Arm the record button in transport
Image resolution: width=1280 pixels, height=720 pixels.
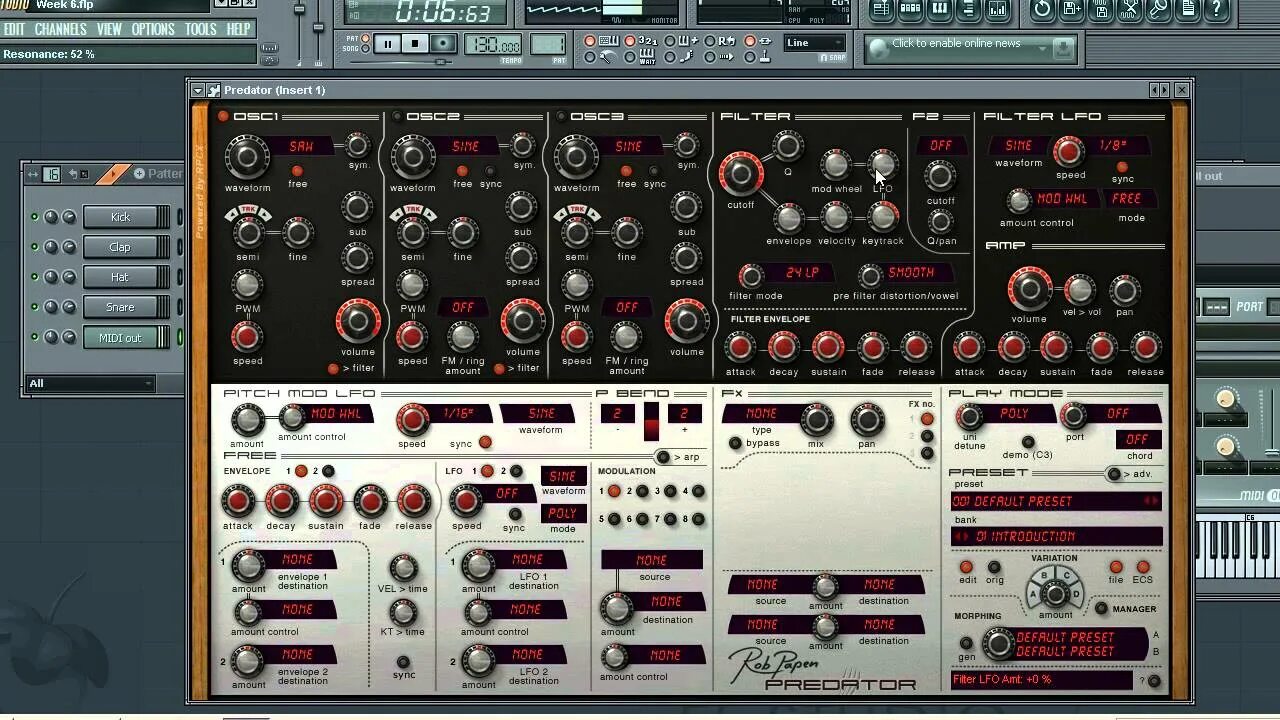pos(442,44)
